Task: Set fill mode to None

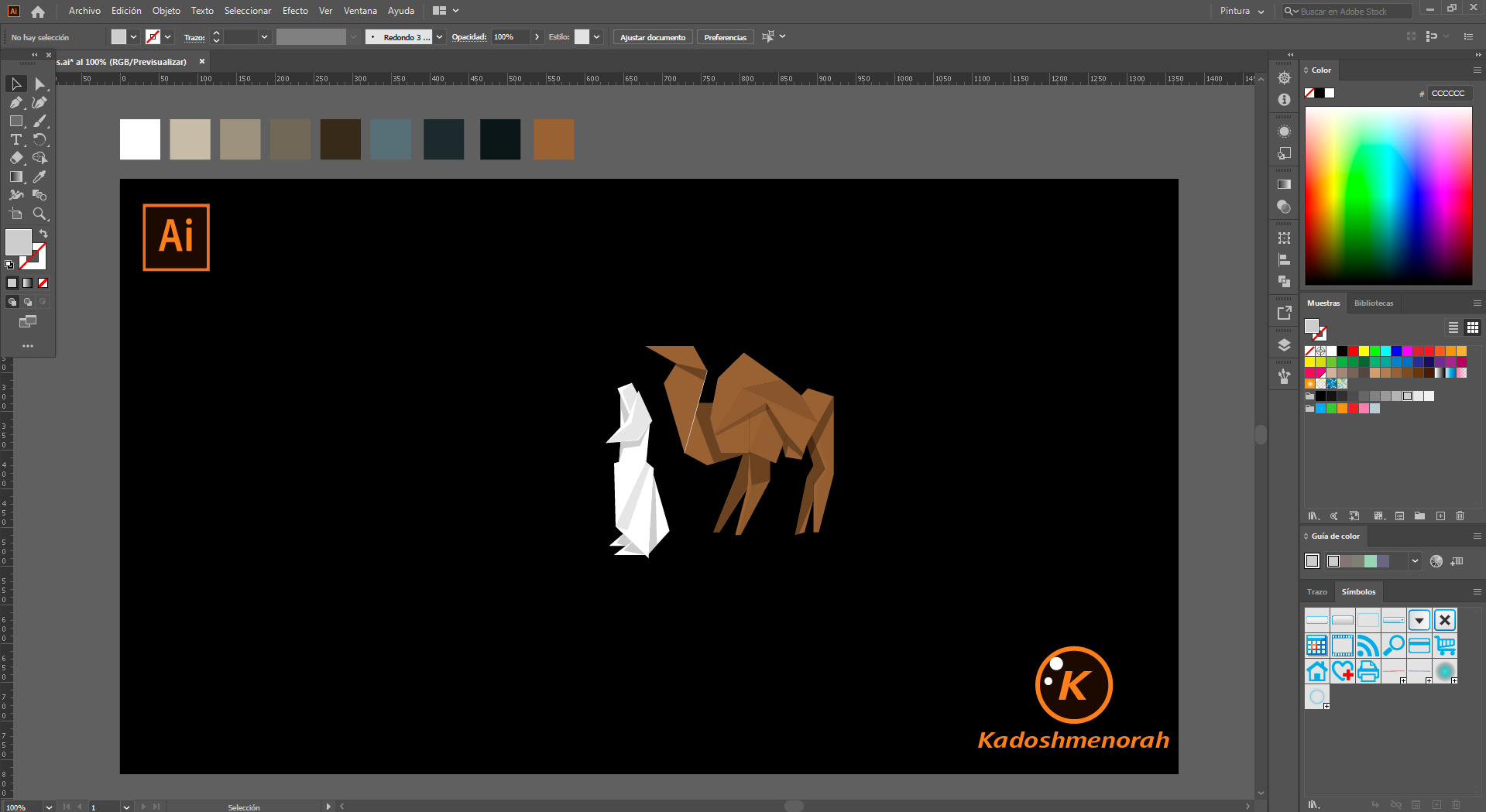Action: click(x=43, y=283)
